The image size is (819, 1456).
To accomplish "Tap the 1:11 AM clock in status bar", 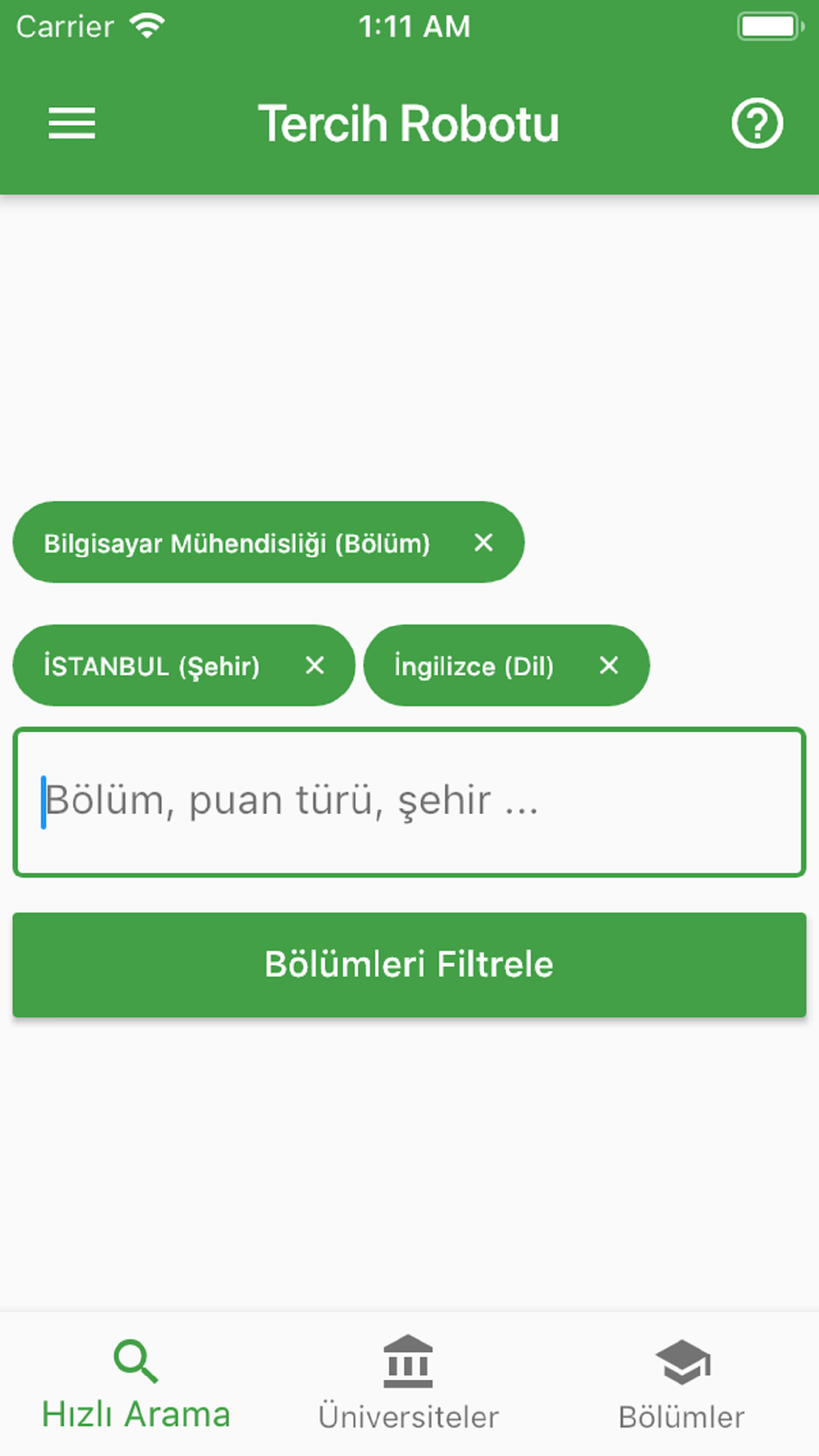I will [414, 27].
